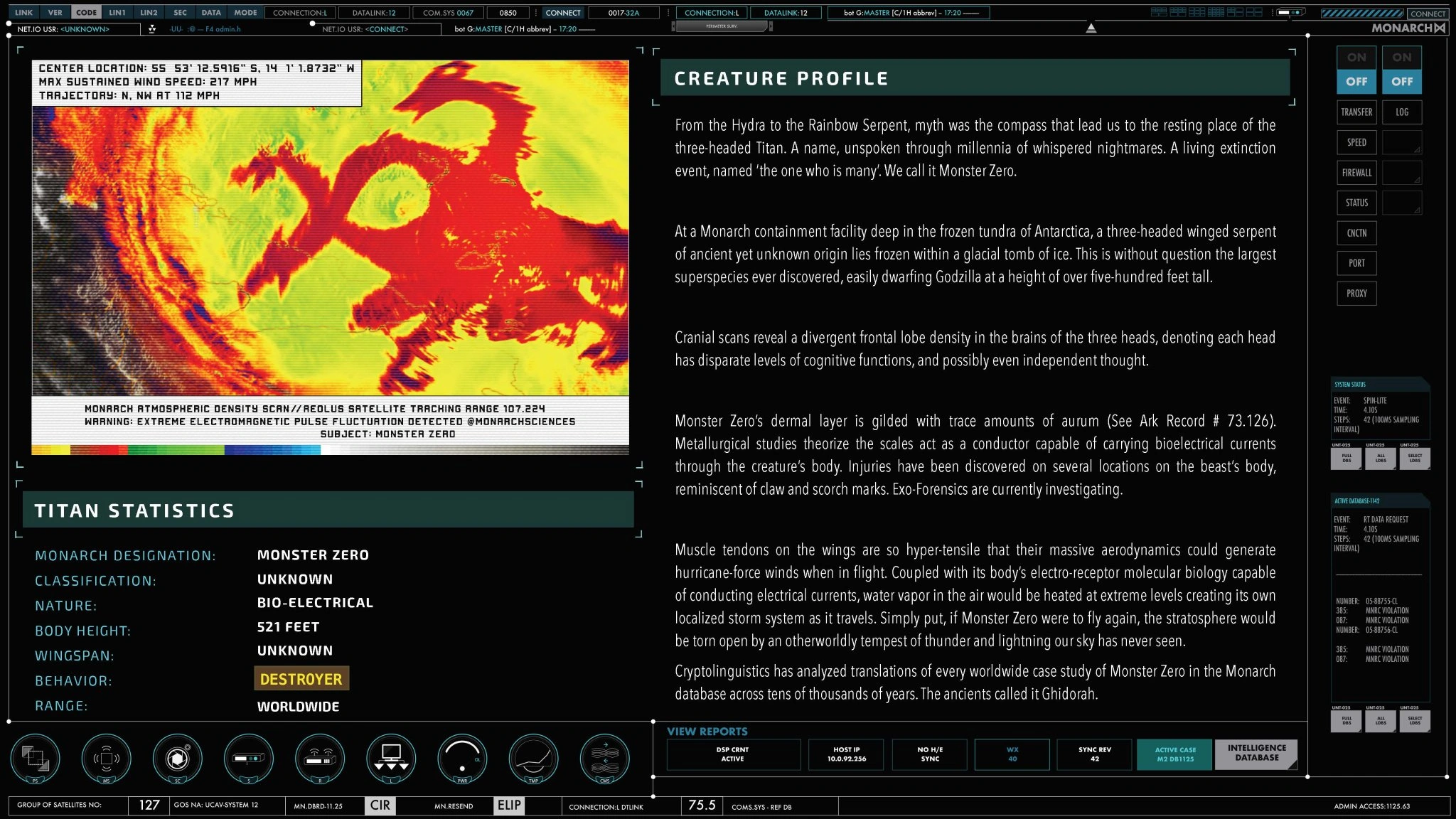Click the S server device icon
Image resolution: width=1456 pixels, height=819 pixels.
click(250, 759)
